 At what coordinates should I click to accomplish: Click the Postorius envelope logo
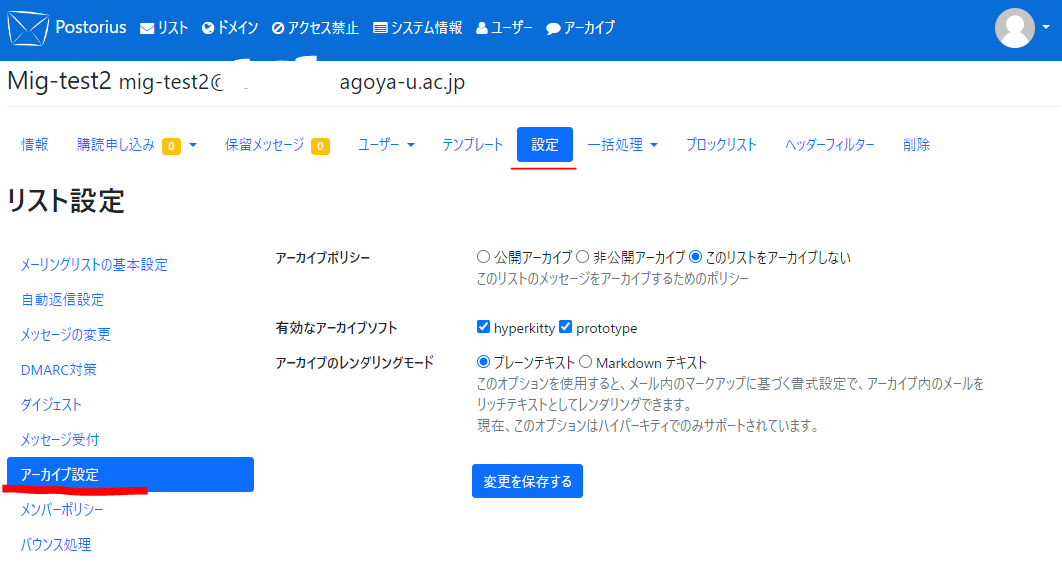coord(28,28)
